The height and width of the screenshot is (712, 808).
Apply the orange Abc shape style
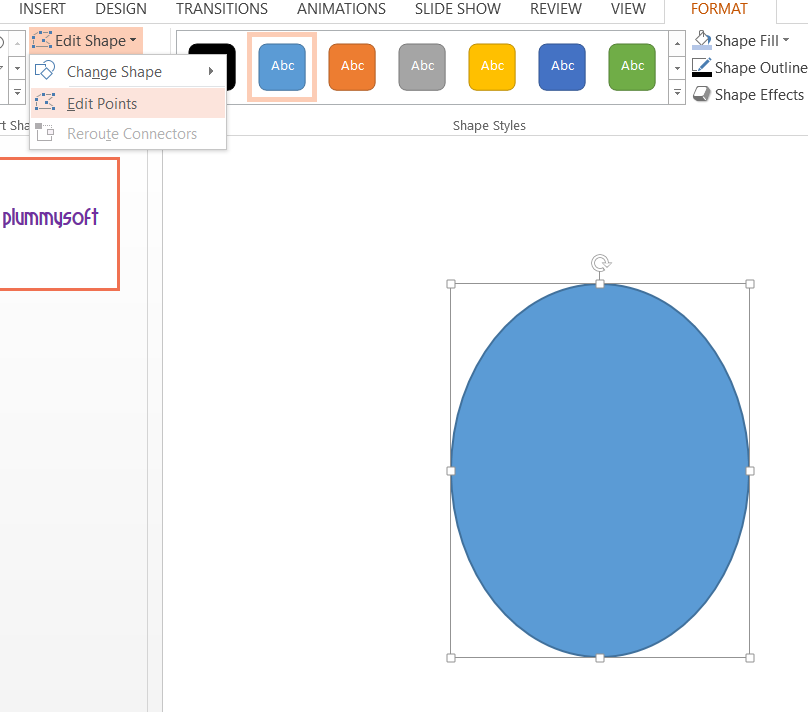[x=352, y=67]
